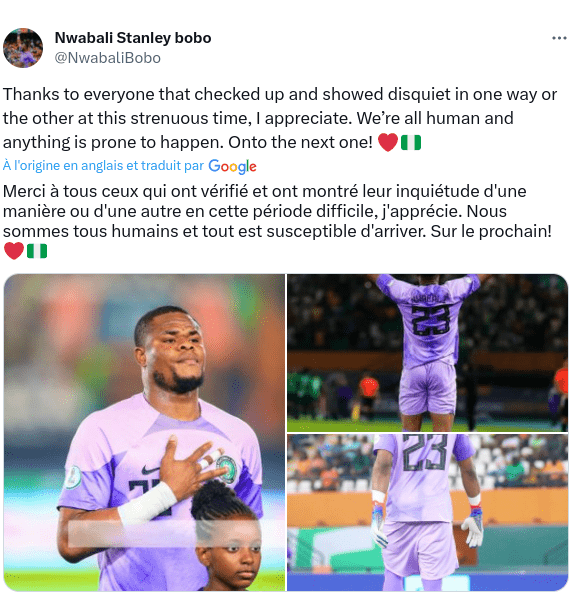Click the Google logo beside translation note
This screenshot has height=592, width=575.
point(233,166)
